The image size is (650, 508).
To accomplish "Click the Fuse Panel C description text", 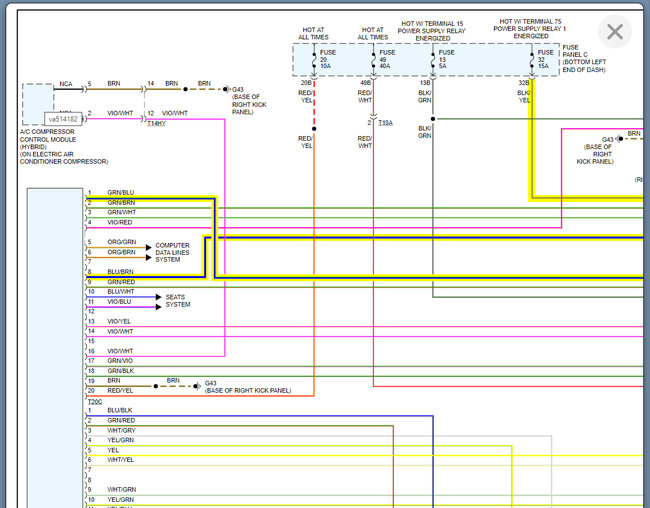I will [584, 60].
